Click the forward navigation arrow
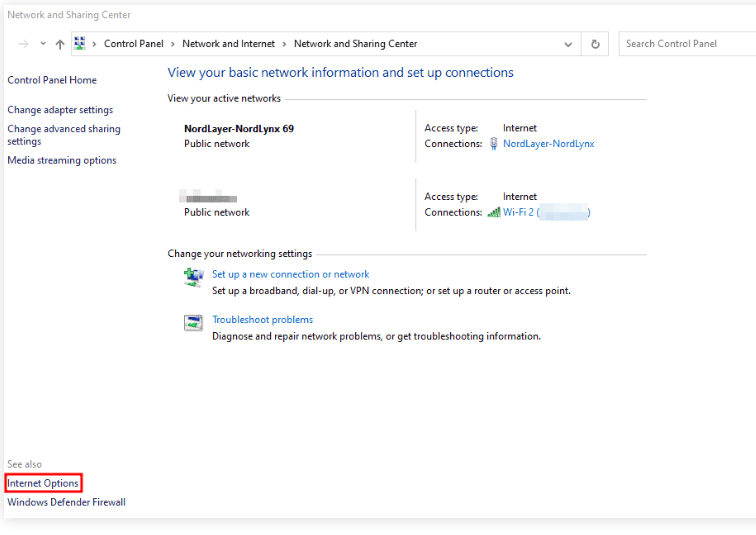The width and height of the screenshot is (756, 535). coord(24,44)
